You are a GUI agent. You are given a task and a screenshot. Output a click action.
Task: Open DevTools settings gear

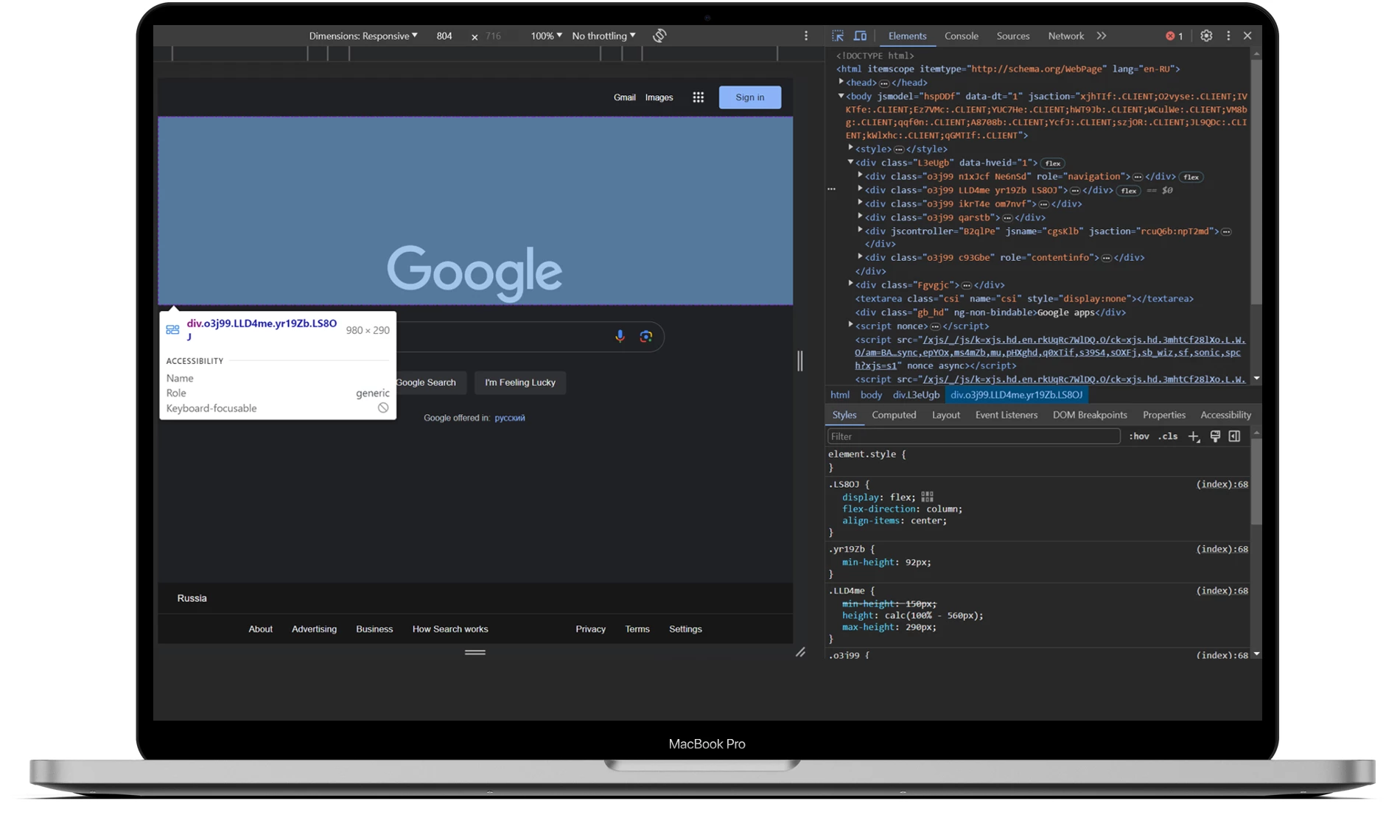(1206, 35)
